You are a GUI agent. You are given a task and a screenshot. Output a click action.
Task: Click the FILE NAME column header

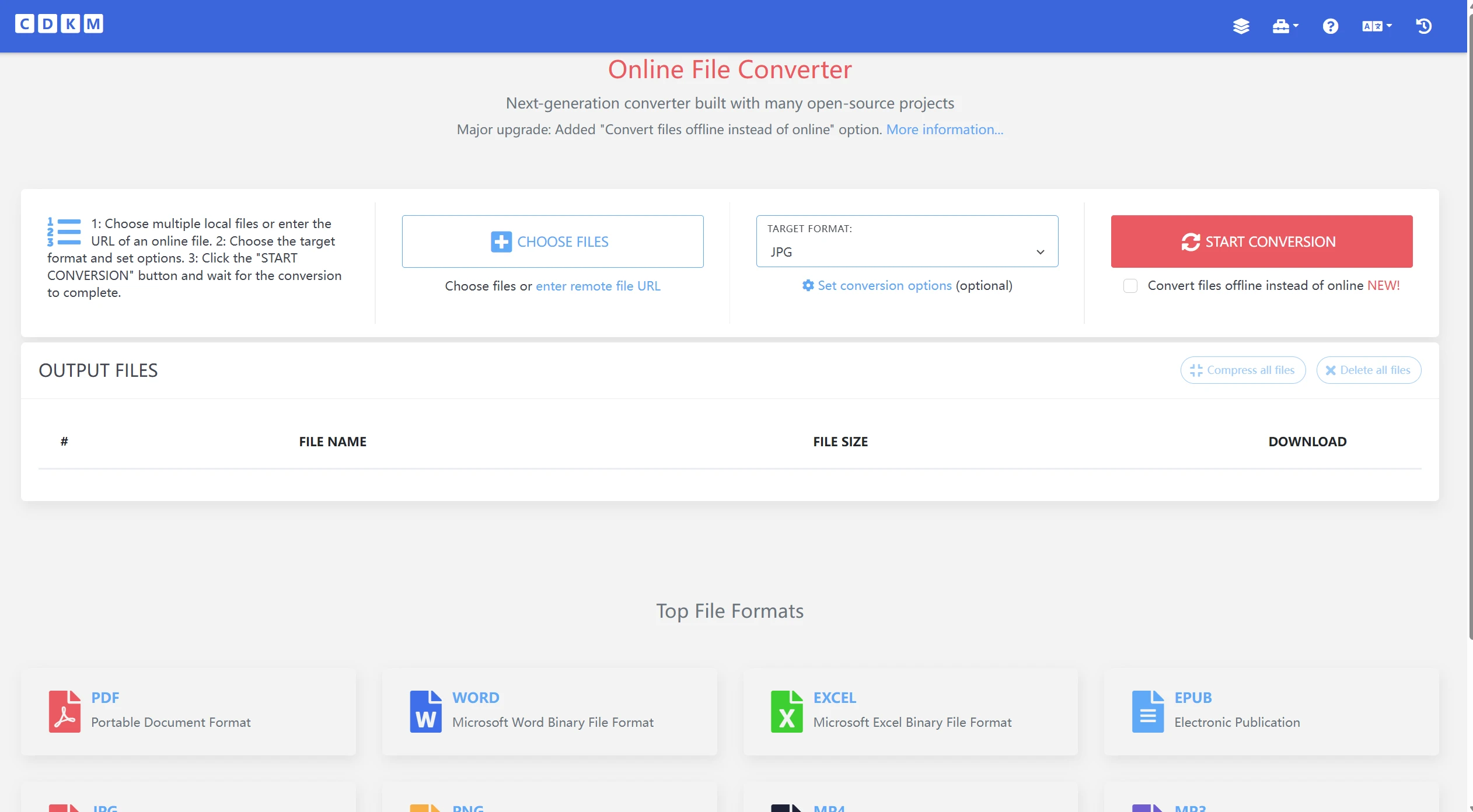click(333, 442)
